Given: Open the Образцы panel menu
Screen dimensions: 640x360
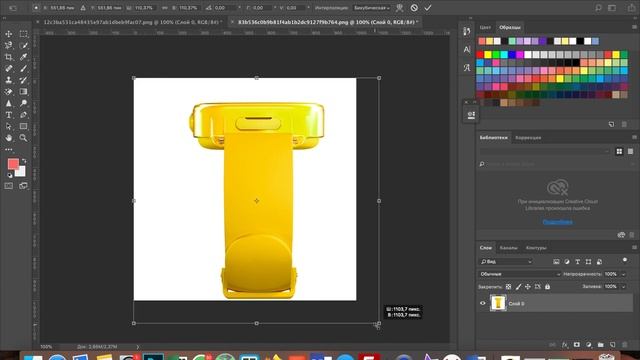Looking at the screenshot, I should pos(634,27).
